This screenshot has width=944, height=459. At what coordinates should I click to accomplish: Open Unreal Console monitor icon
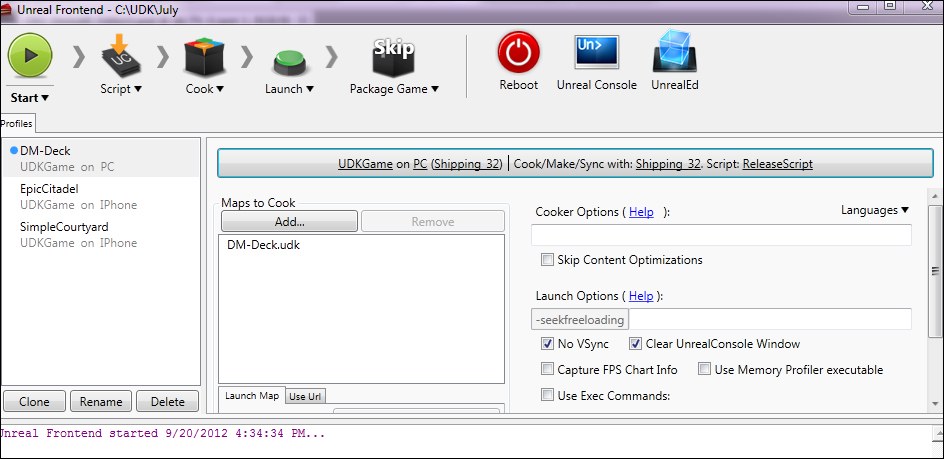point(597,52)
